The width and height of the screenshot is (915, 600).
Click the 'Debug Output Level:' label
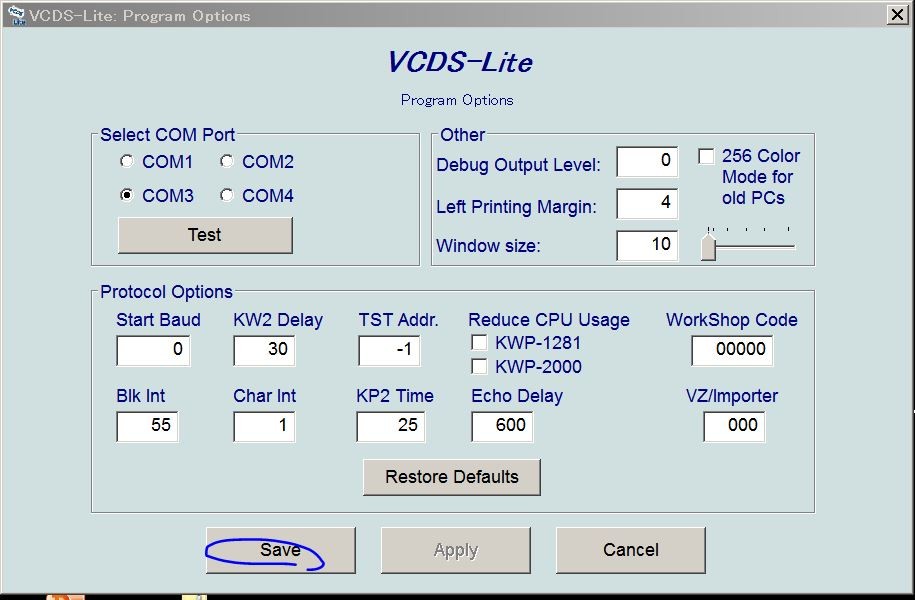(x=518, y=165)
